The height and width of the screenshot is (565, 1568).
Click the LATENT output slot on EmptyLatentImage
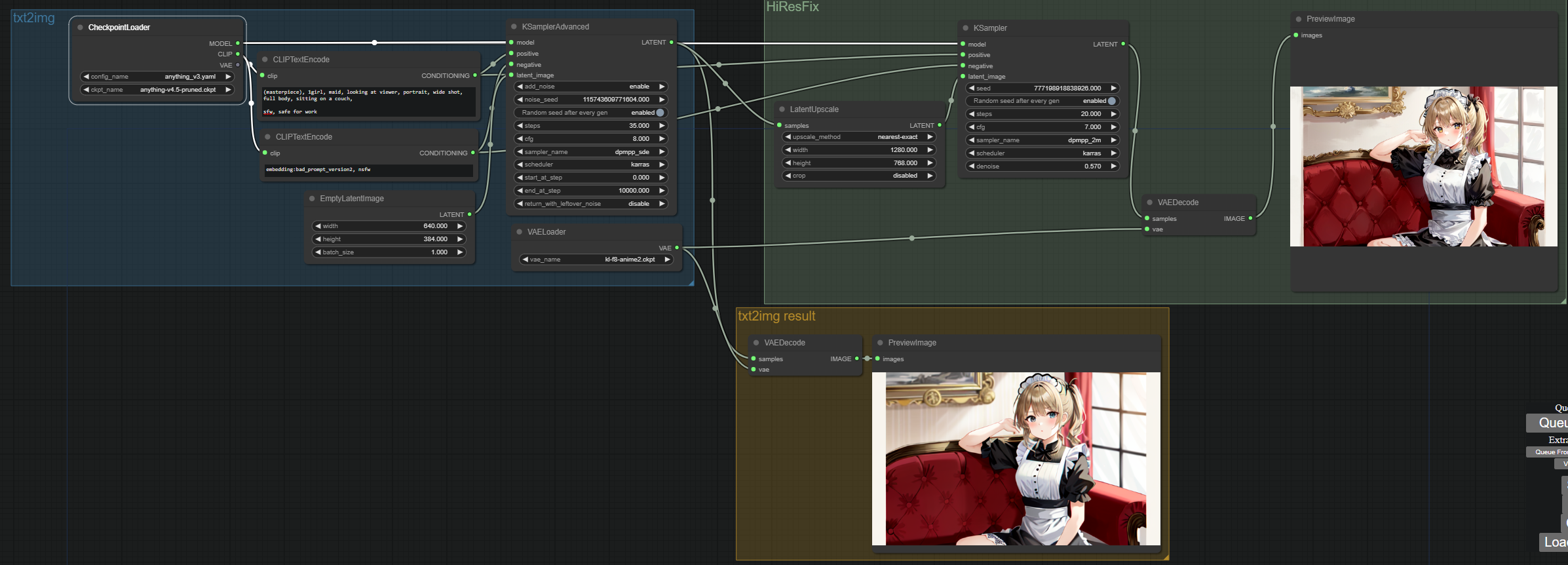point(469,214)
